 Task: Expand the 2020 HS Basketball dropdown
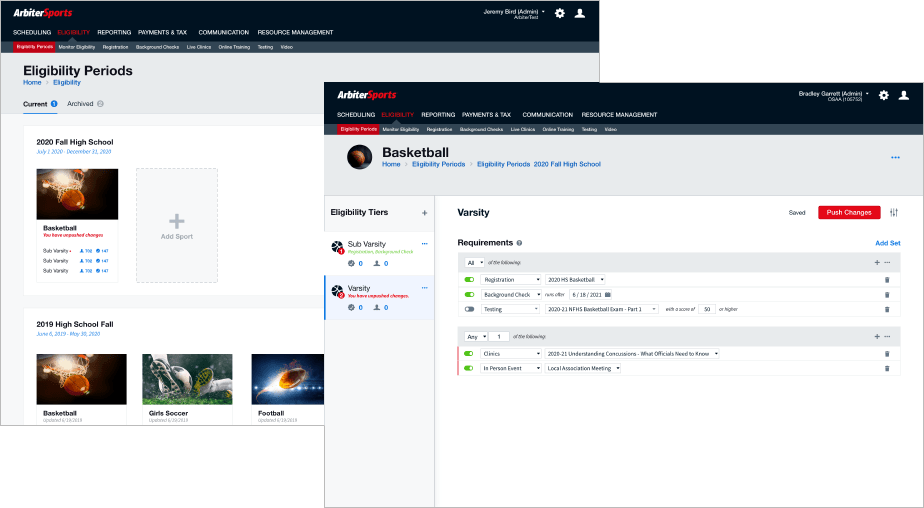575,280
